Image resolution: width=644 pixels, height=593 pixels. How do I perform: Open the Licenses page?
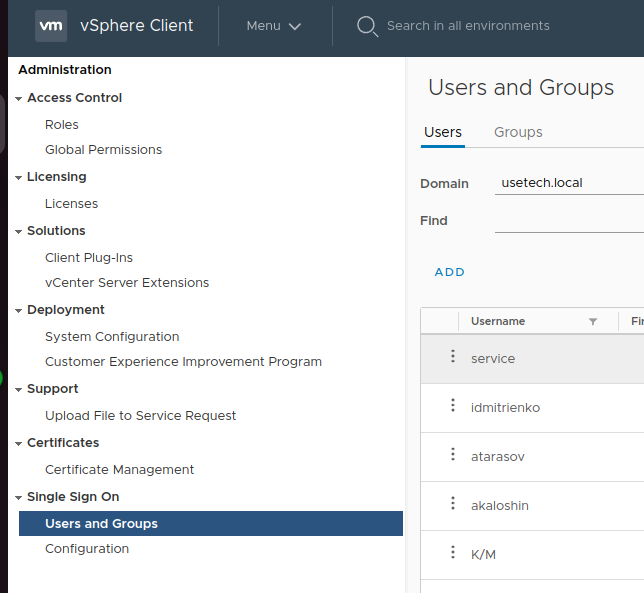click(x=71, y=204)
